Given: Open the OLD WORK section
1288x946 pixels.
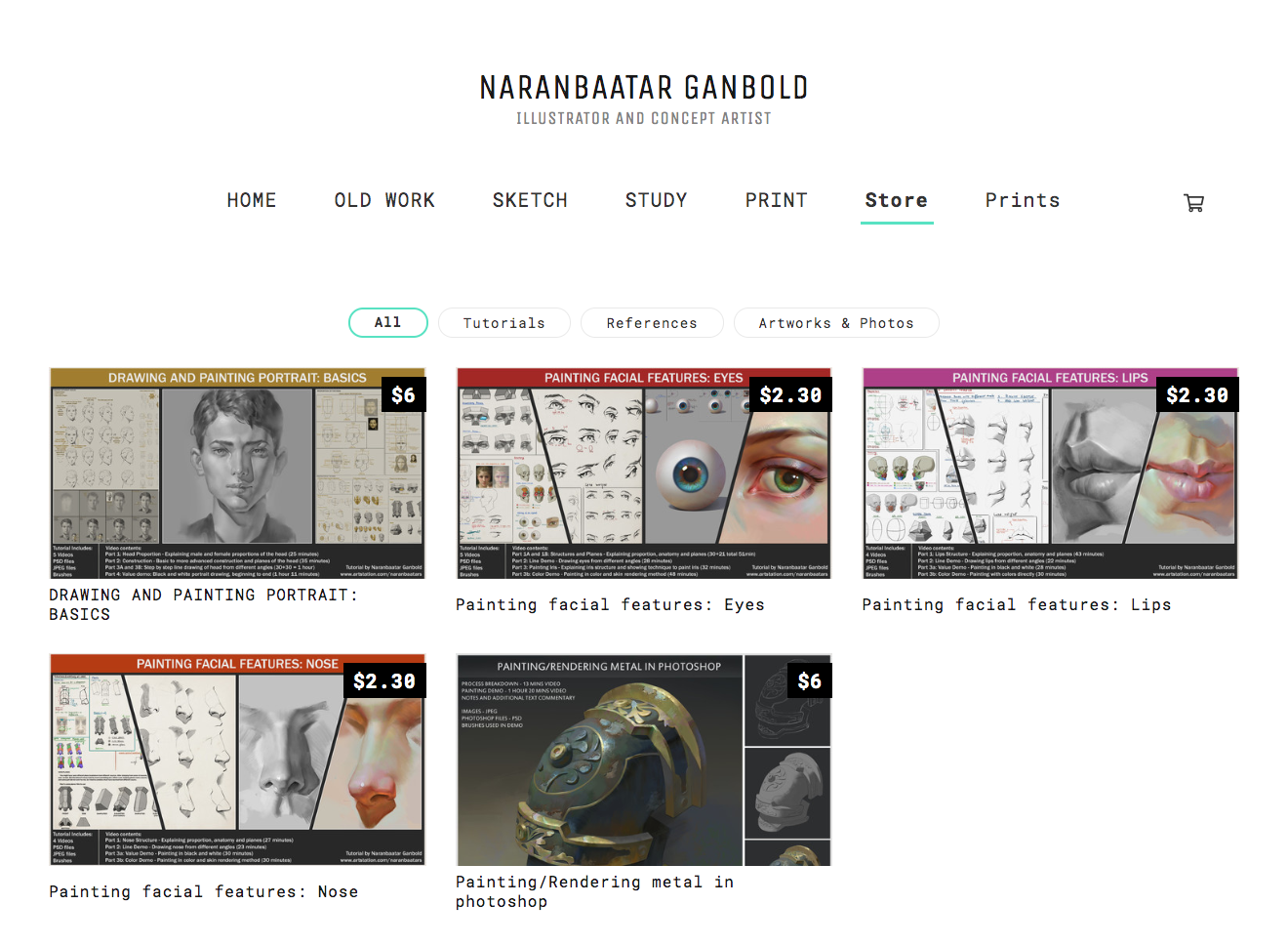Looking at the screenshot, I should point(384,200).
